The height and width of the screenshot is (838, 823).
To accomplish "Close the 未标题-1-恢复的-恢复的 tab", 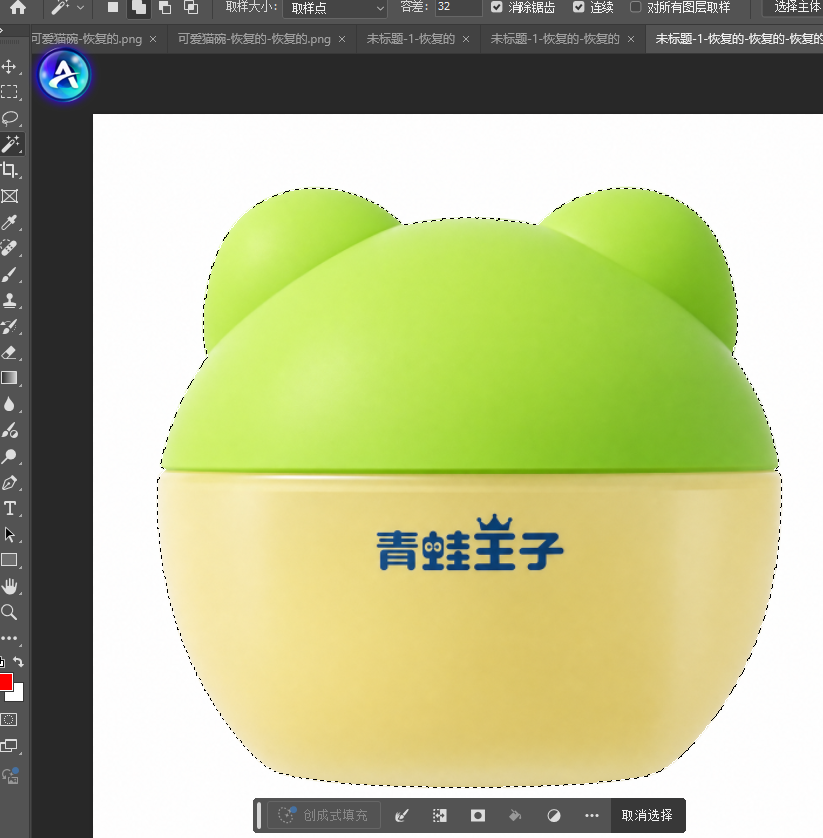I will coord(631,39).
